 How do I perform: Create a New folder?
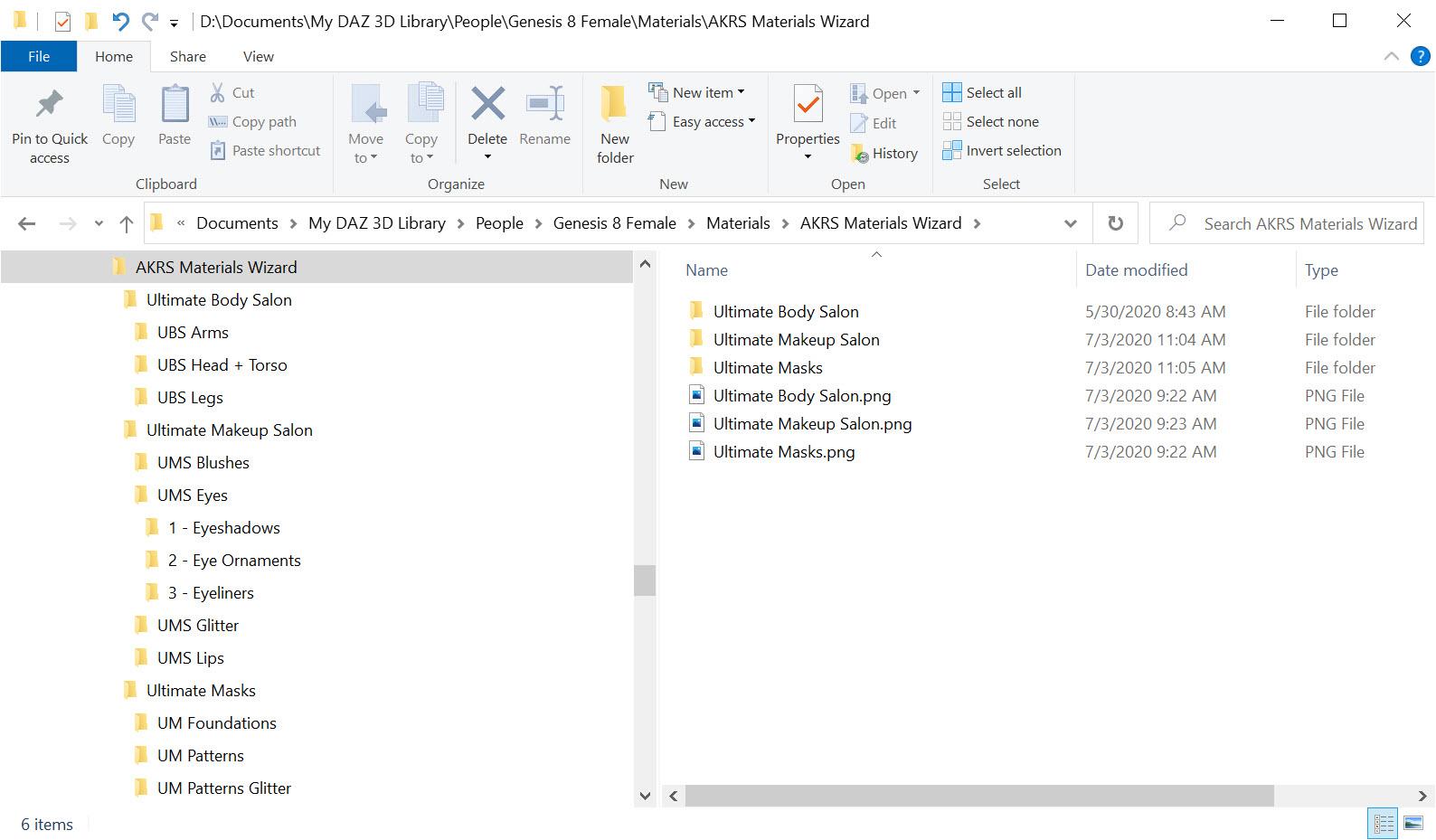tap(615, 126)
